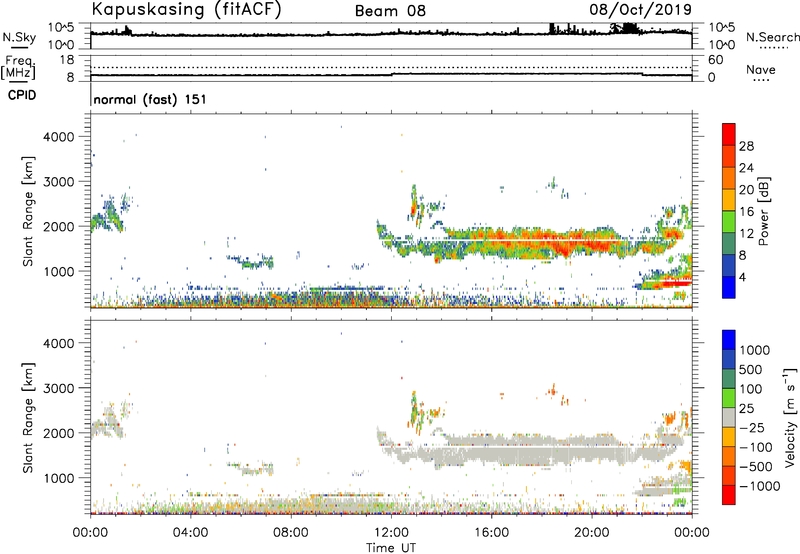Click the "N.Sky" legend label
The width and height of the screenshot is (800, 554).
tap(19, 37)
